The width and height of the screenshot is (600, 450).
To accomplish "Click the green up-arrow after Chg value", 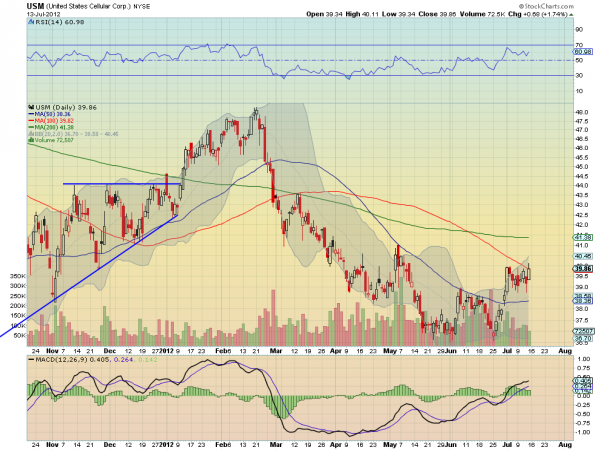I will click(x=571, y=15).
